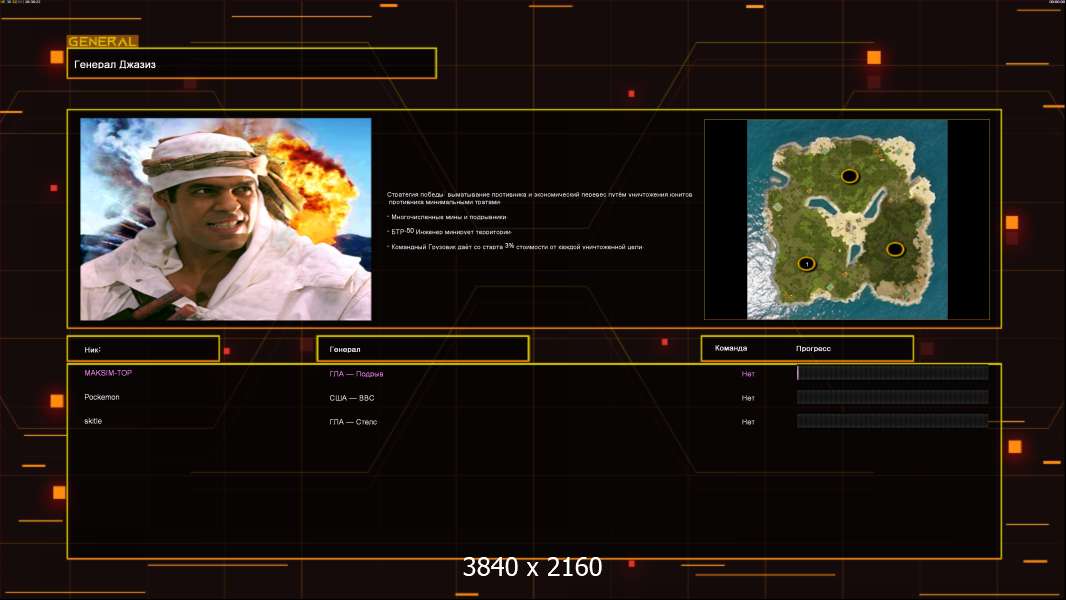The image size is (1066, 600).
Task: Select player Pockemon in the list
Action: (x=102, y=397)
